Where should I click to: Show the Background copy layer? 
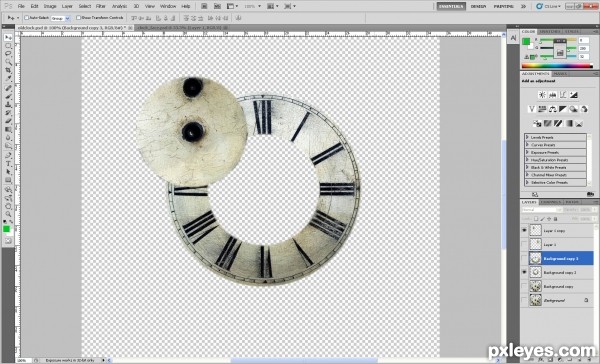coord(524,286)
